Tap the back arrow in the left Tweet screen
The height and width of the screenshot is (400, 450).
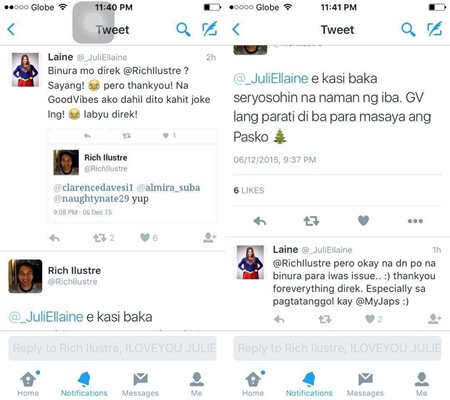pyautogui.click(x=11, y=29)
